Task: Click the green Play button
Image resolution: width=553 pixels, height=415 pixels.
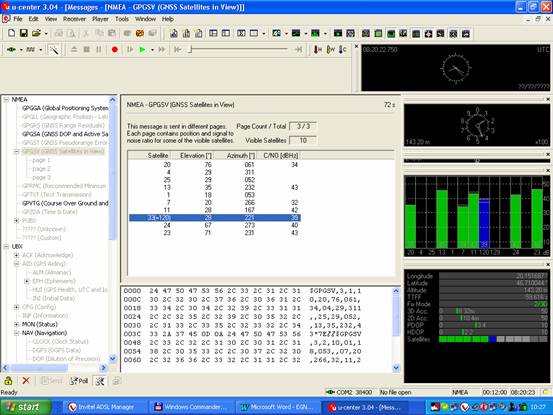Action: (142, 50)
